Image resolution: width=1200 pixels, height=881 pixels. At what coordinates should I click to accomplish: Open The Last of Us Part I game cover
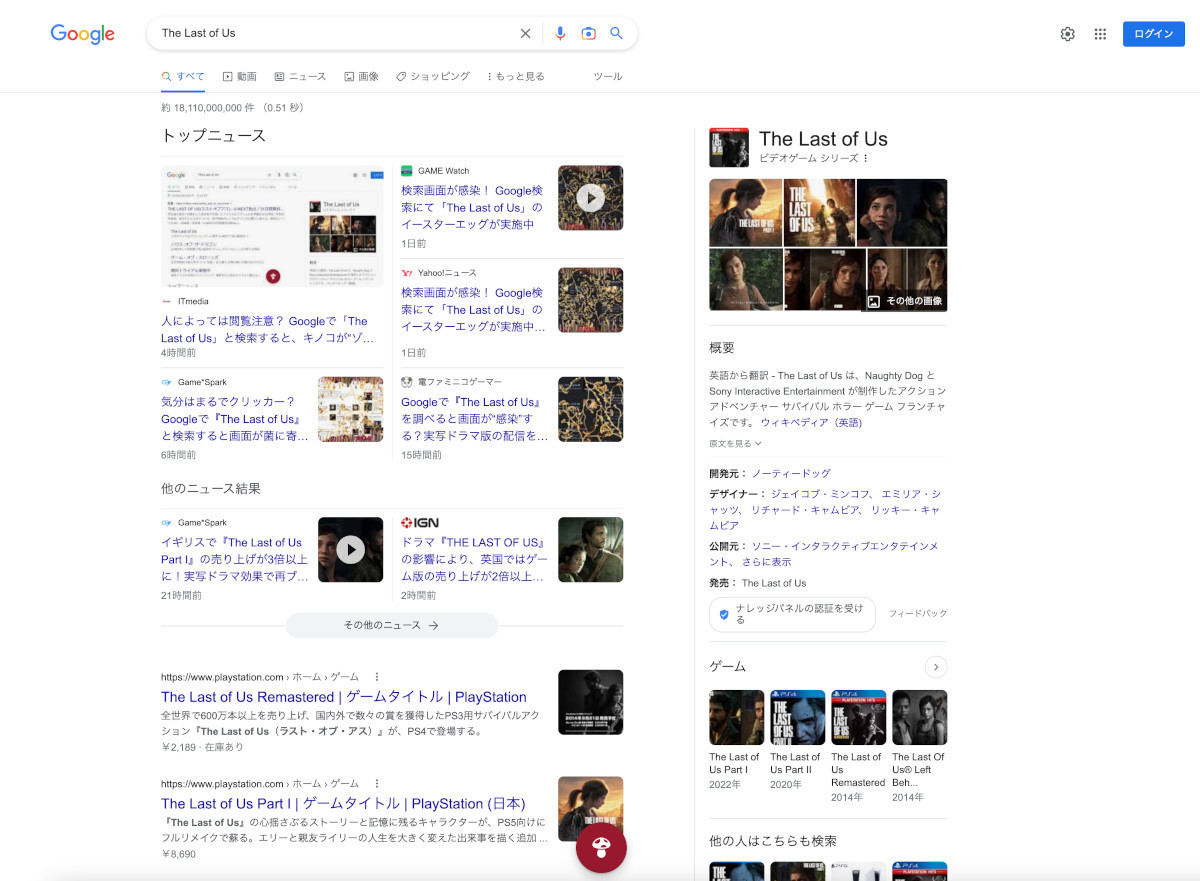(736, 717)
